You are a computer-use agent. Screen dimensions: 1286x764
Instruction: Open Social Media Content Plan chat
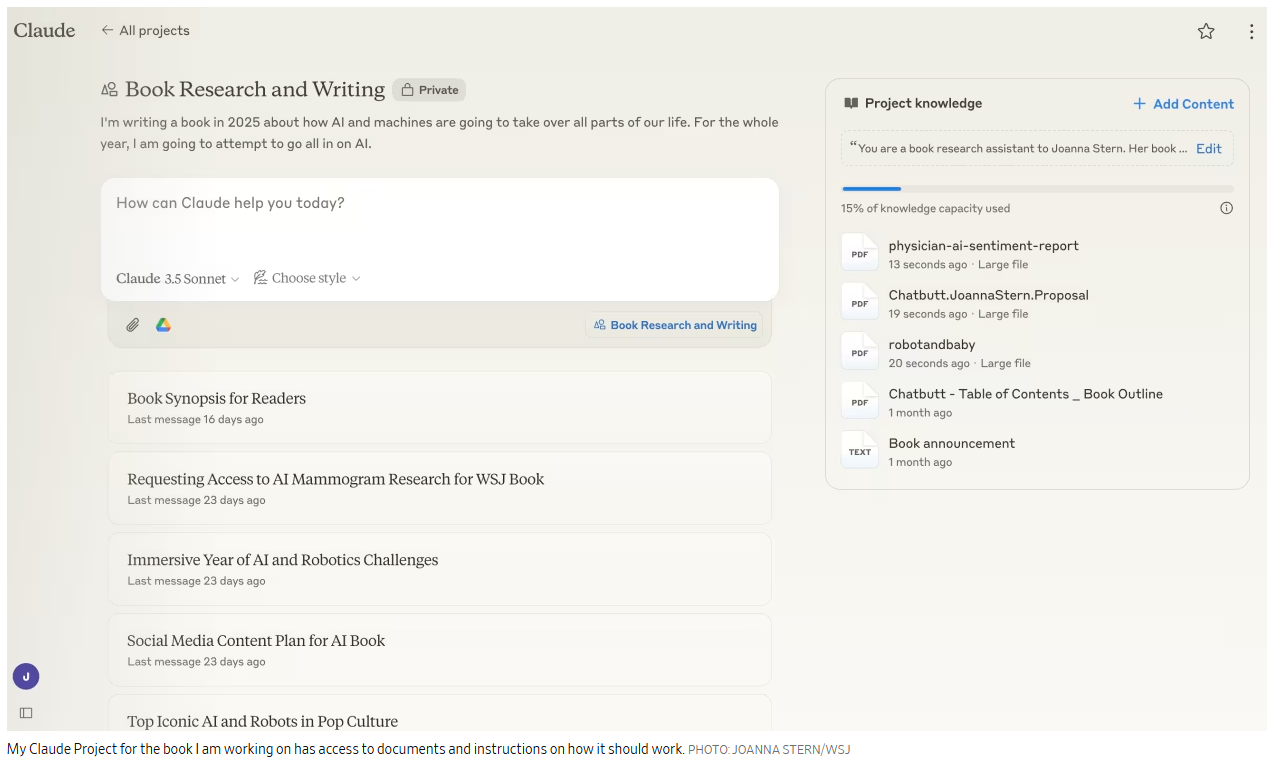tap(439, 650)
